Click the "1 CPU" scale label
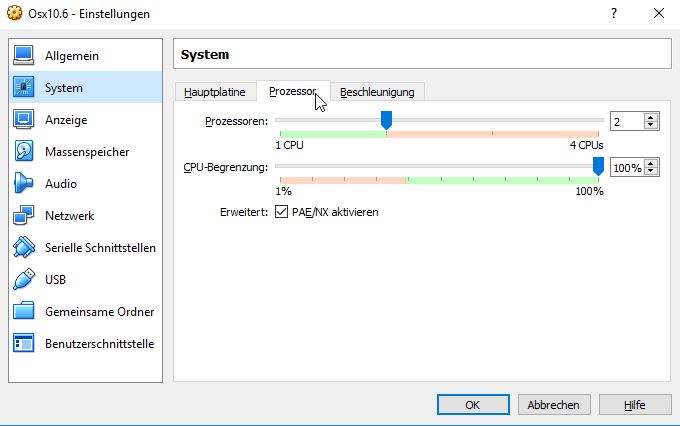Screen dimensions: 680x426 289,145
